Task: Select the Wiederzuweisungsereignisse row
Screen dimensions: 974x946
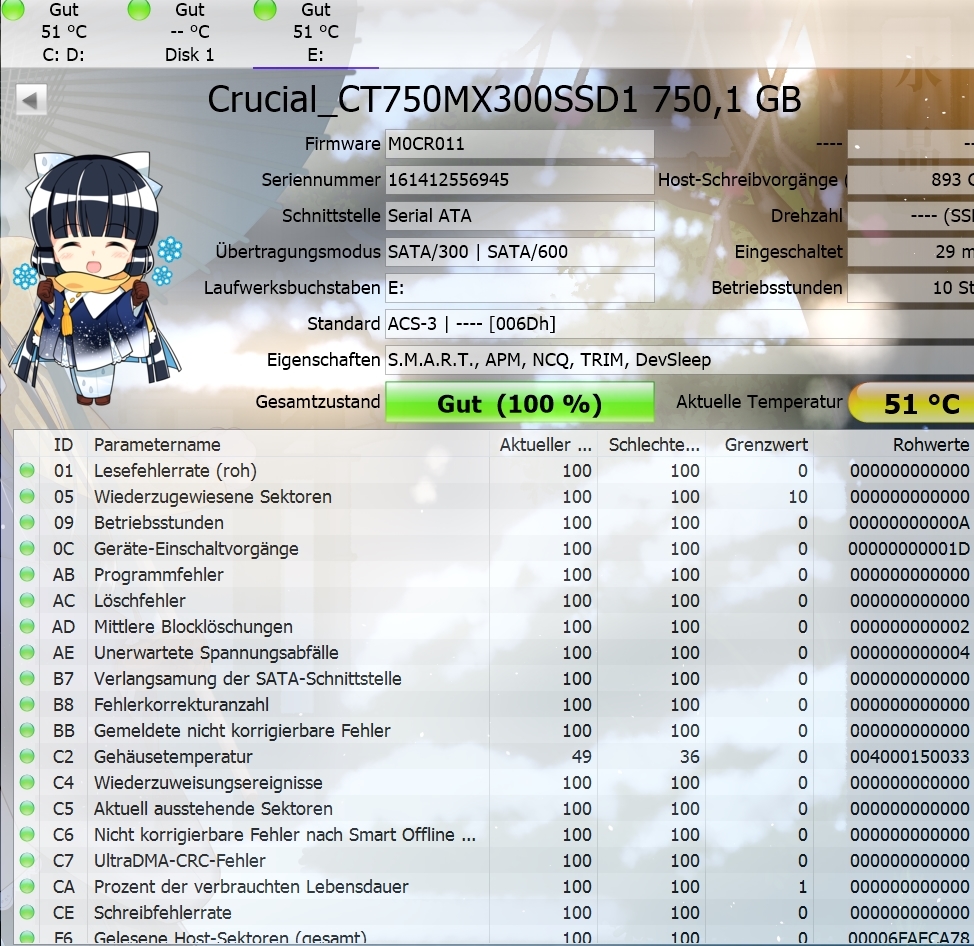Action: [494, 783]
